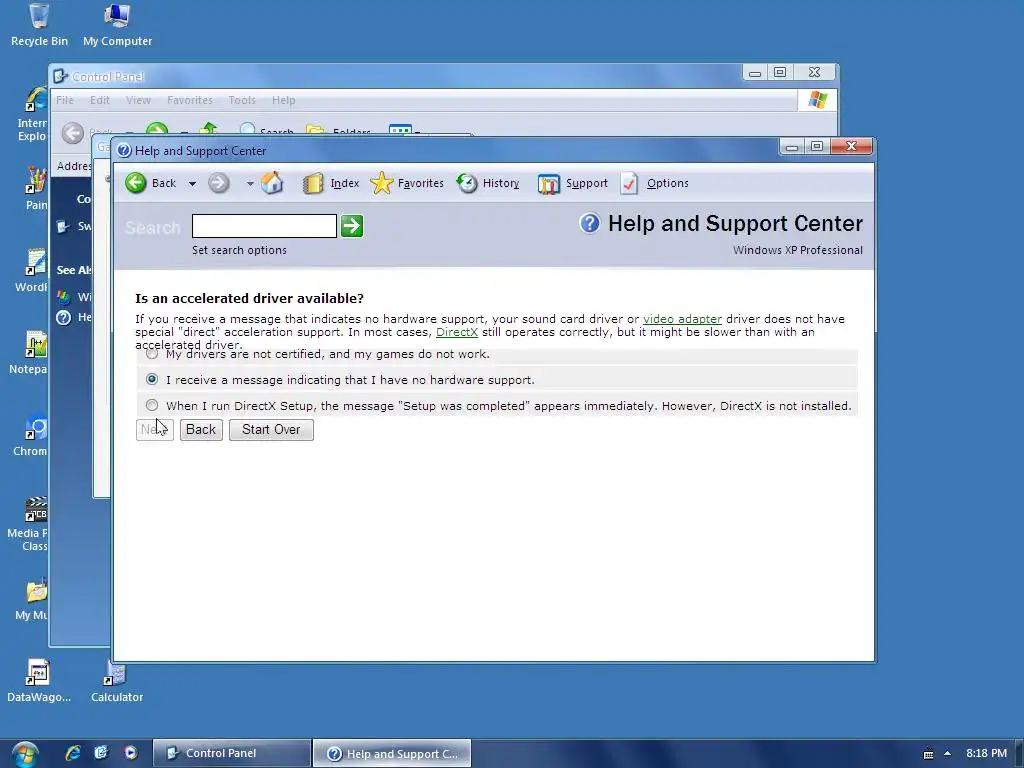Open View menu in Control Panel window
Screen dimensions: 1024x768
tap(138, 100)
